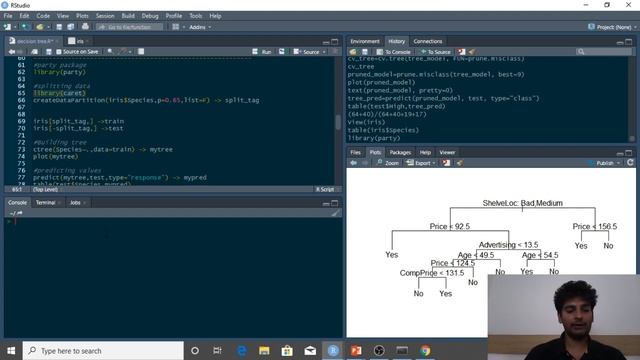Open the Profile menu
This screenshot has height=360, width=640.
[173, 16]
